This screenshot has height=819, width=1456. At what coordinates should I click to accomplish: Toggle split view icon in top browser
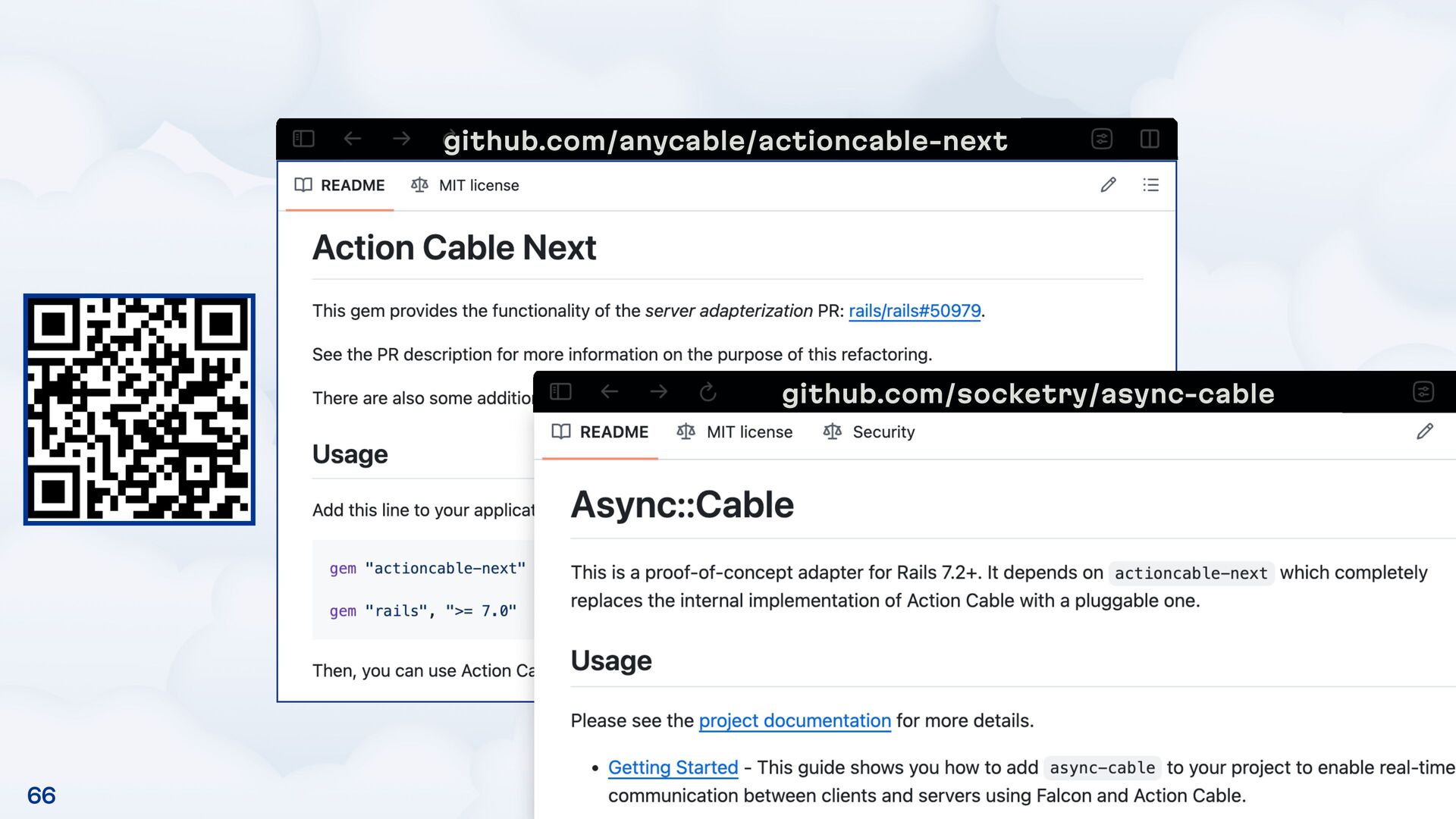(1150, 139)
